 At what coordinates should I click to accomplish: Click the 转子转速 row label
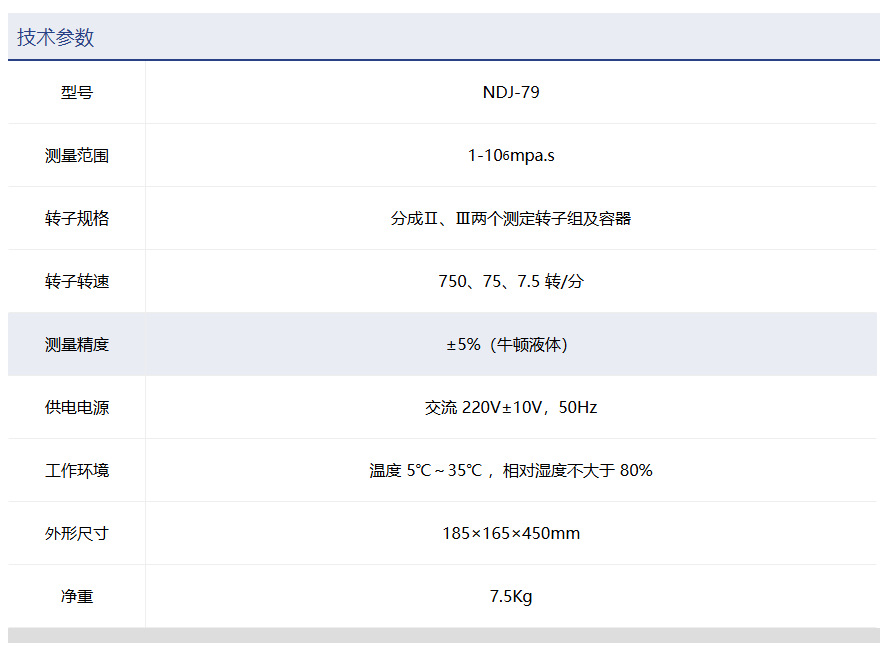77,282
